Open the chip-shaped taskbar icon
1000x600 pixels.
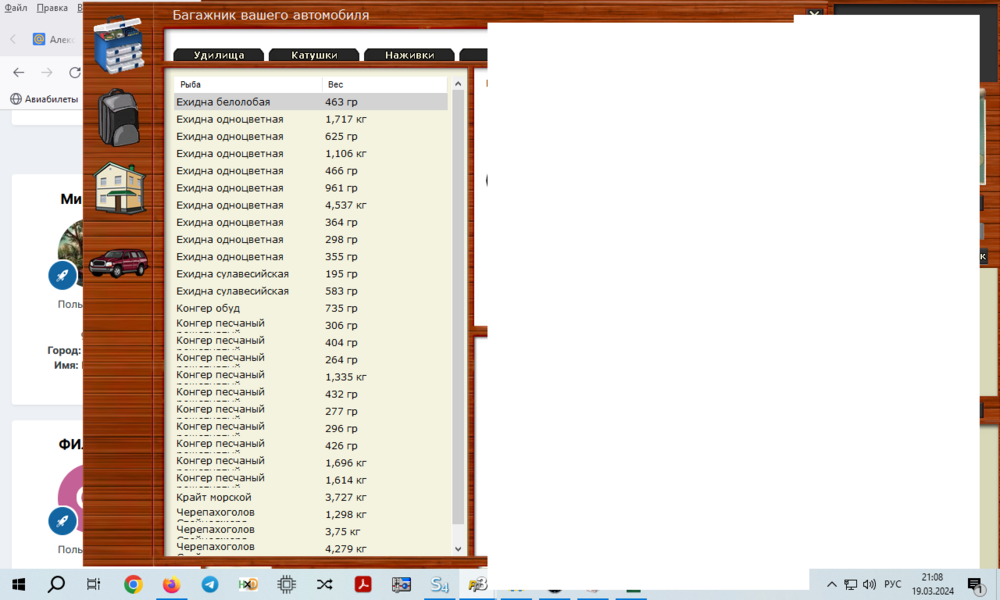(x=286, y=584)
